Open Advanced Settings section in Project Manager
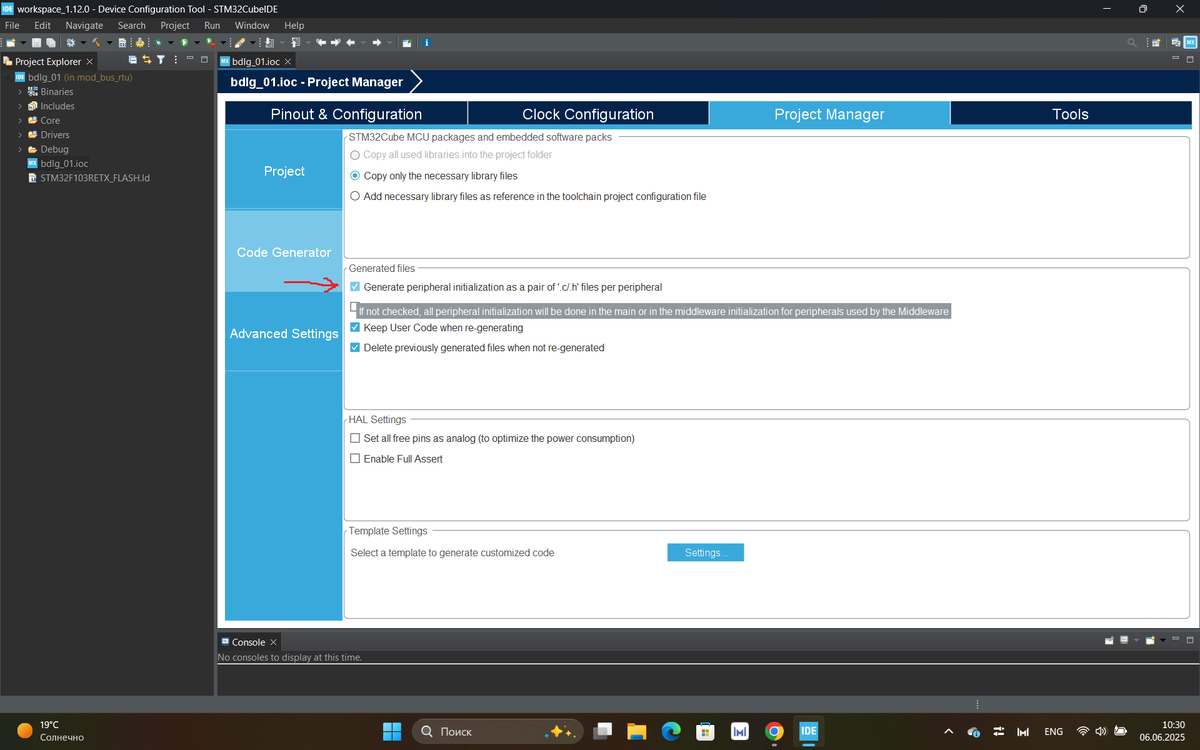1200x750 pixels. click(284, 333)
